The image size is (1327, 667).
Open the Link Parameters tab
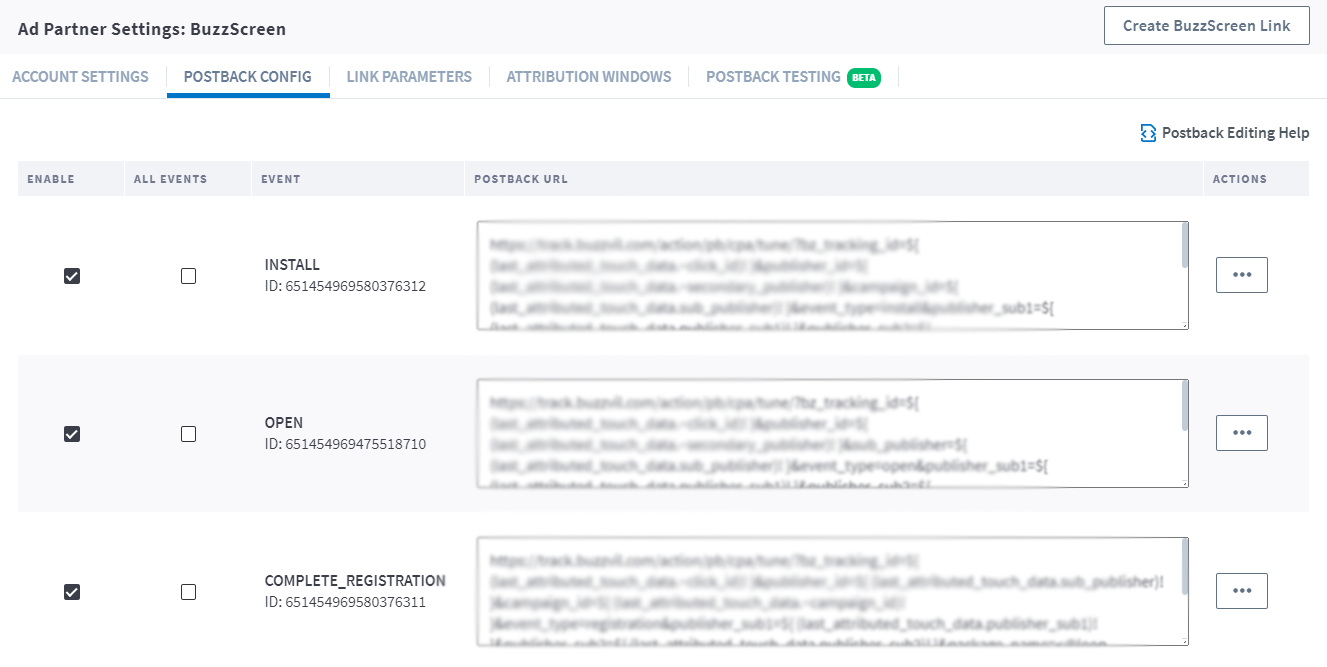pyautogui.click(x=409, y=77)
